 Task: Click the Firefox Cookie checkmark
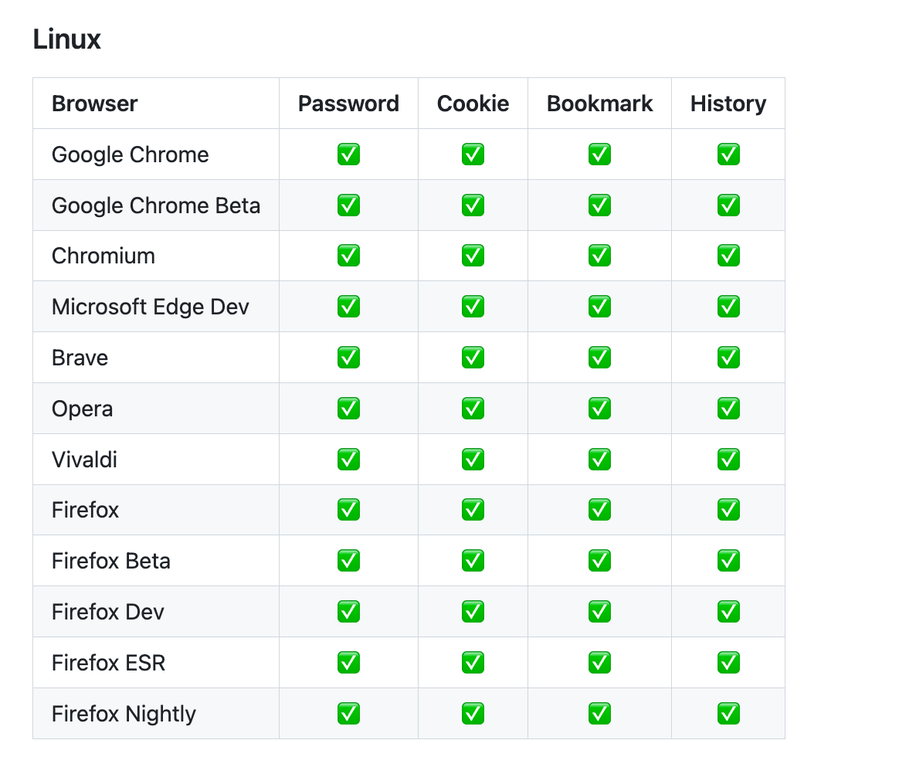coord(473,510)
